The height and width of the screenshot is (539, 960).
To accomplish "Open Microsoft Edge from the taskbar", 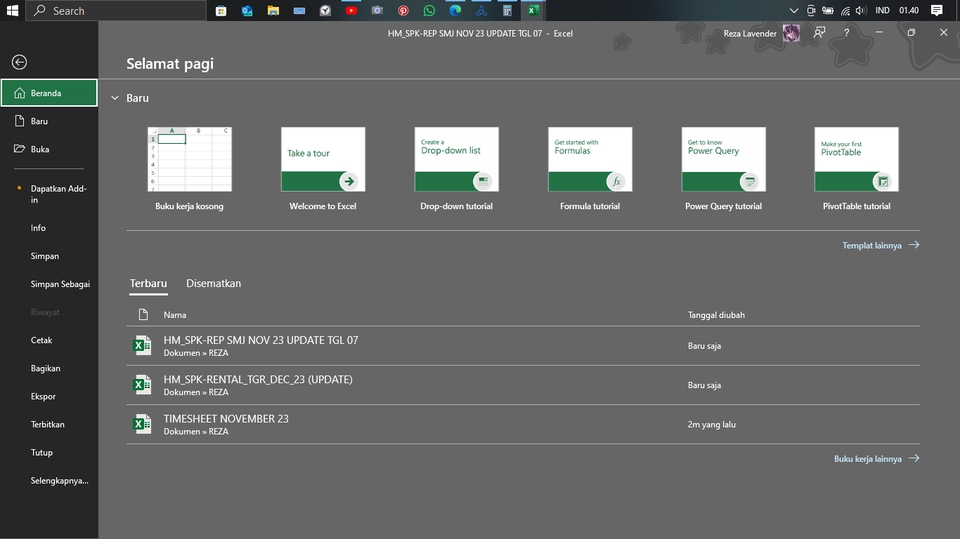I will click(x=455, y=10).
